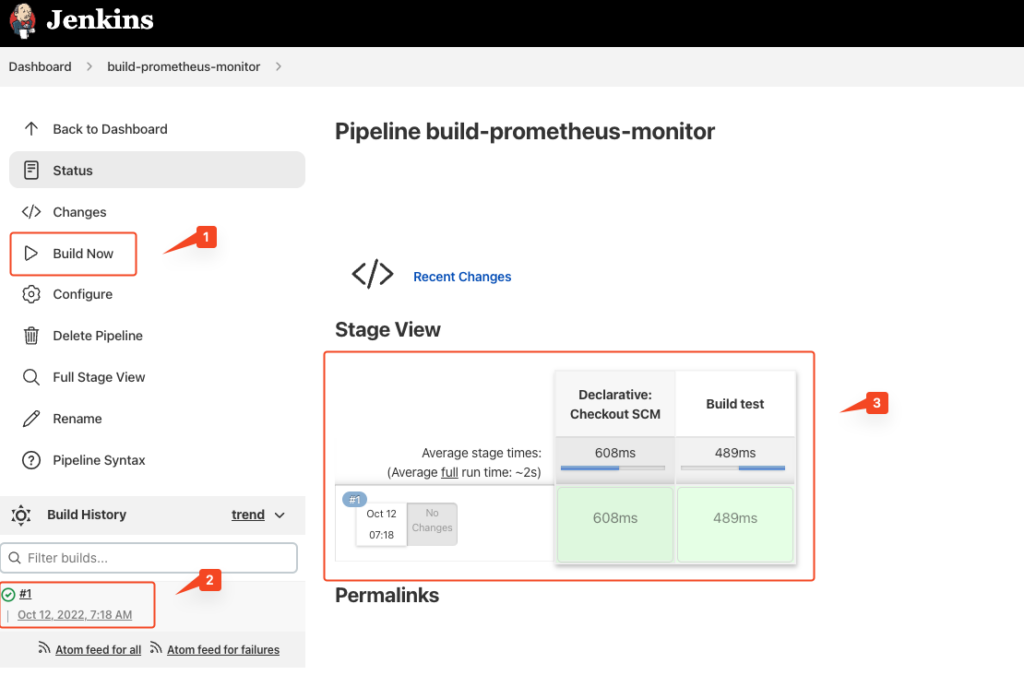Click the Full Stage View magnifier icon
This screenshot has width=1024, height=675.
point(31,377)
